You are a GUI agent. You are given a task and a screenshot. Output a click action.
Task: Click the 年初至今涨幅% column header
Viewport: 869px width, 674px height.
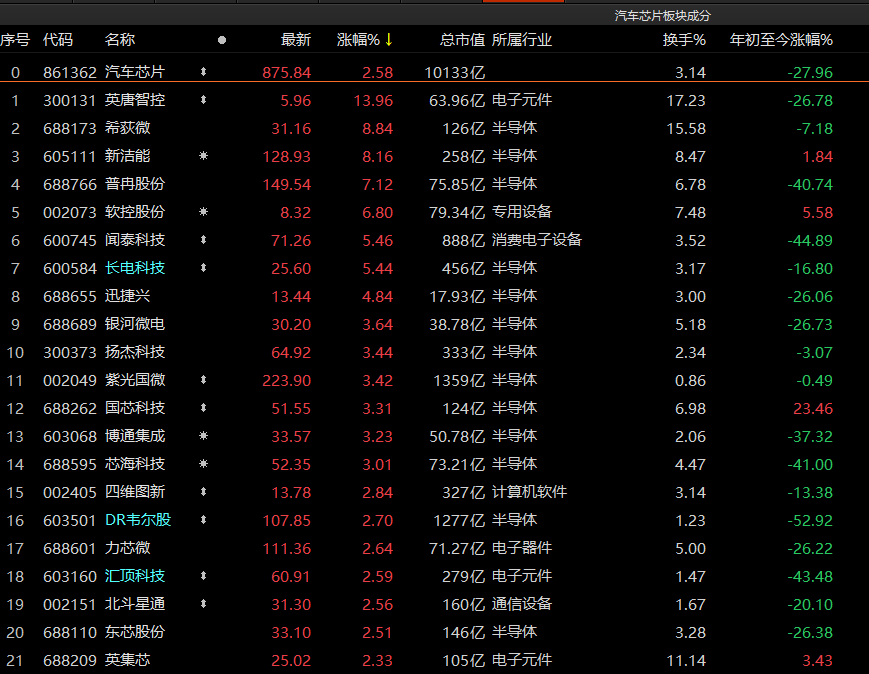(781, 40)
